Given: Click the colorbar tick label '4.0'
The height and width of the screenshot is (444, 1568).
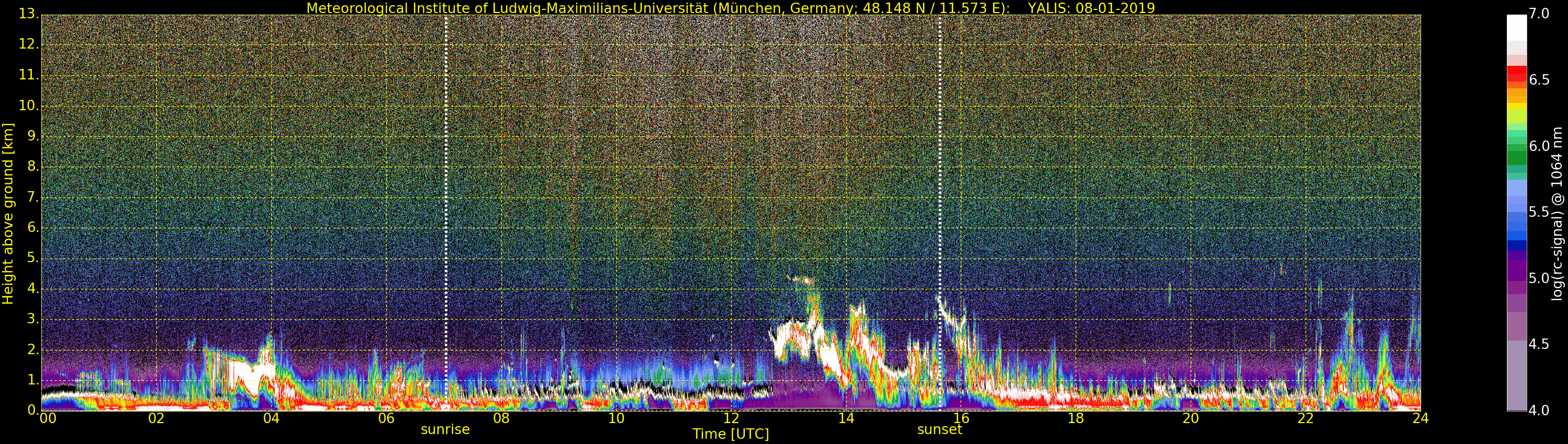Looking at the screenshot, I should (x=1538, y=411).
